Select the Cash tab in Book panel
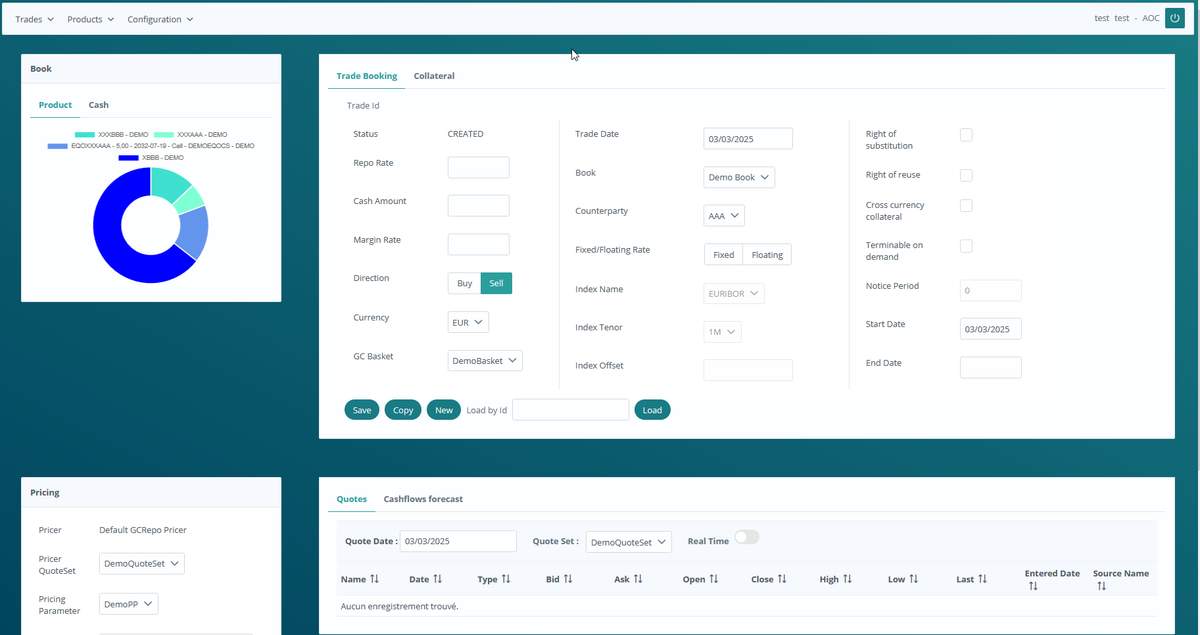The height and width of the screenshot is (635, 1200). tap(98, 105)
